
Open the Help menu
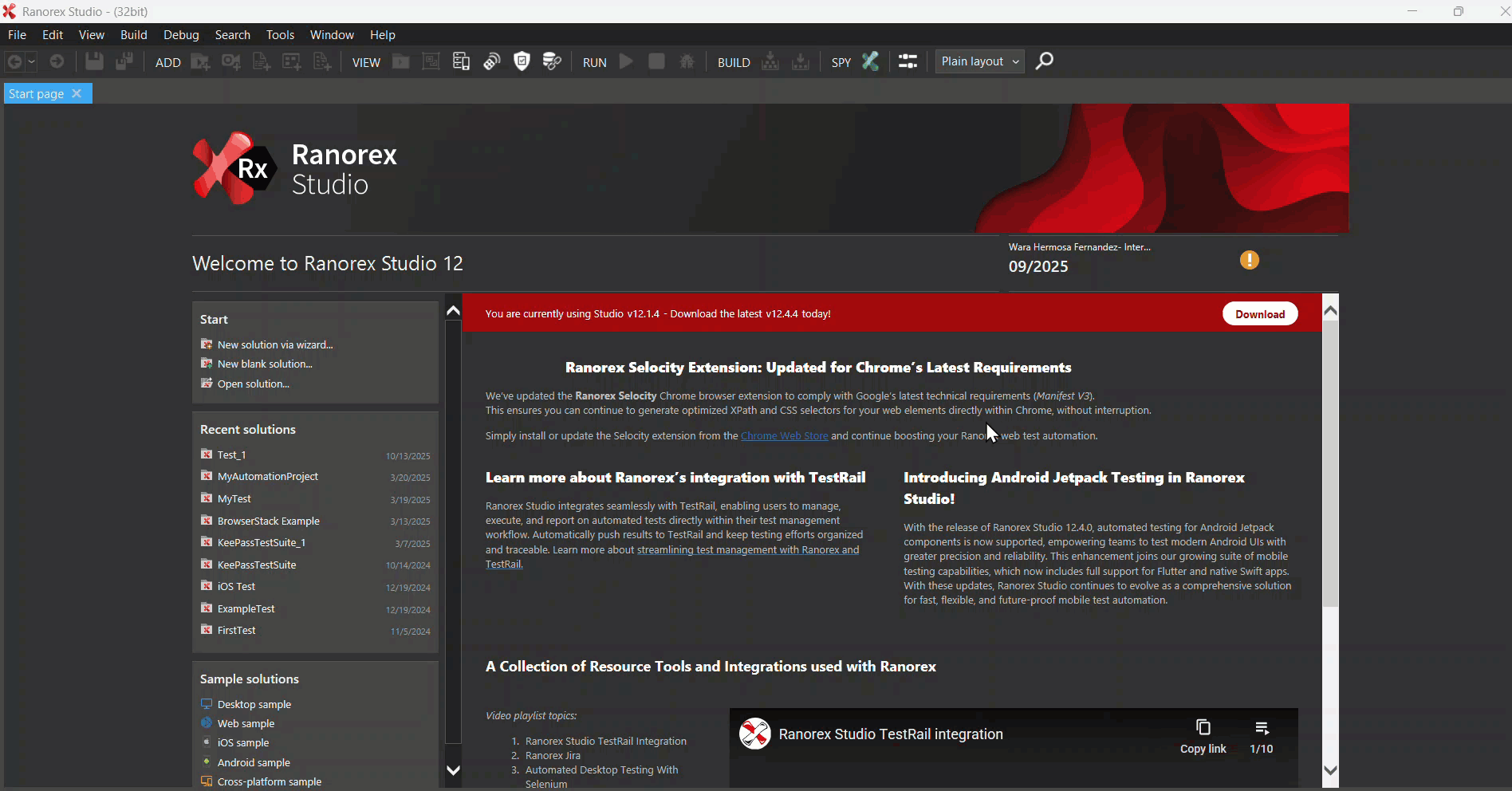(383, 35)
